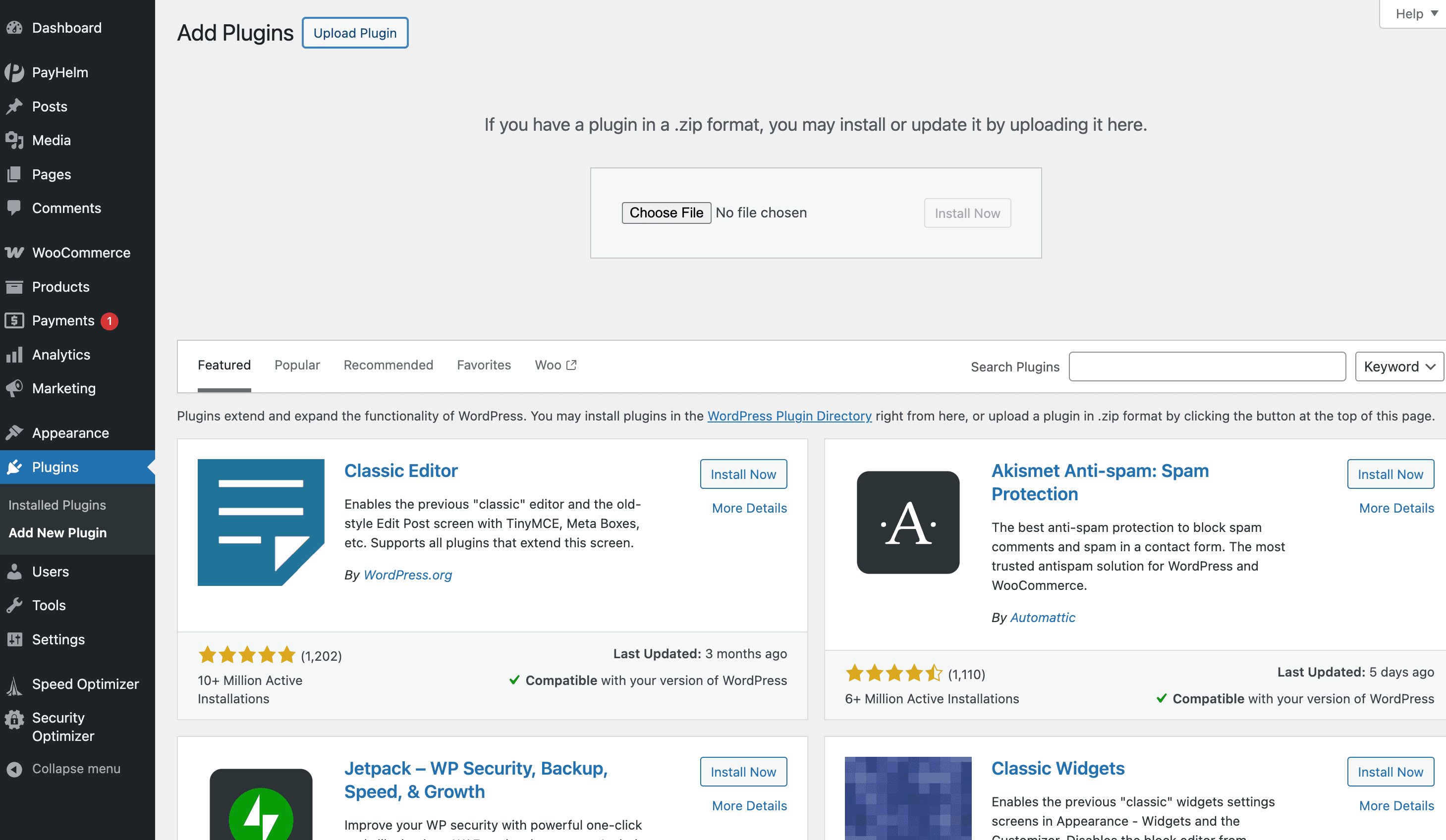Click the Akismet plugin logo icon
Image resolution: width=1446 pixels, height=840 pixels.
(x=908, y=522)
